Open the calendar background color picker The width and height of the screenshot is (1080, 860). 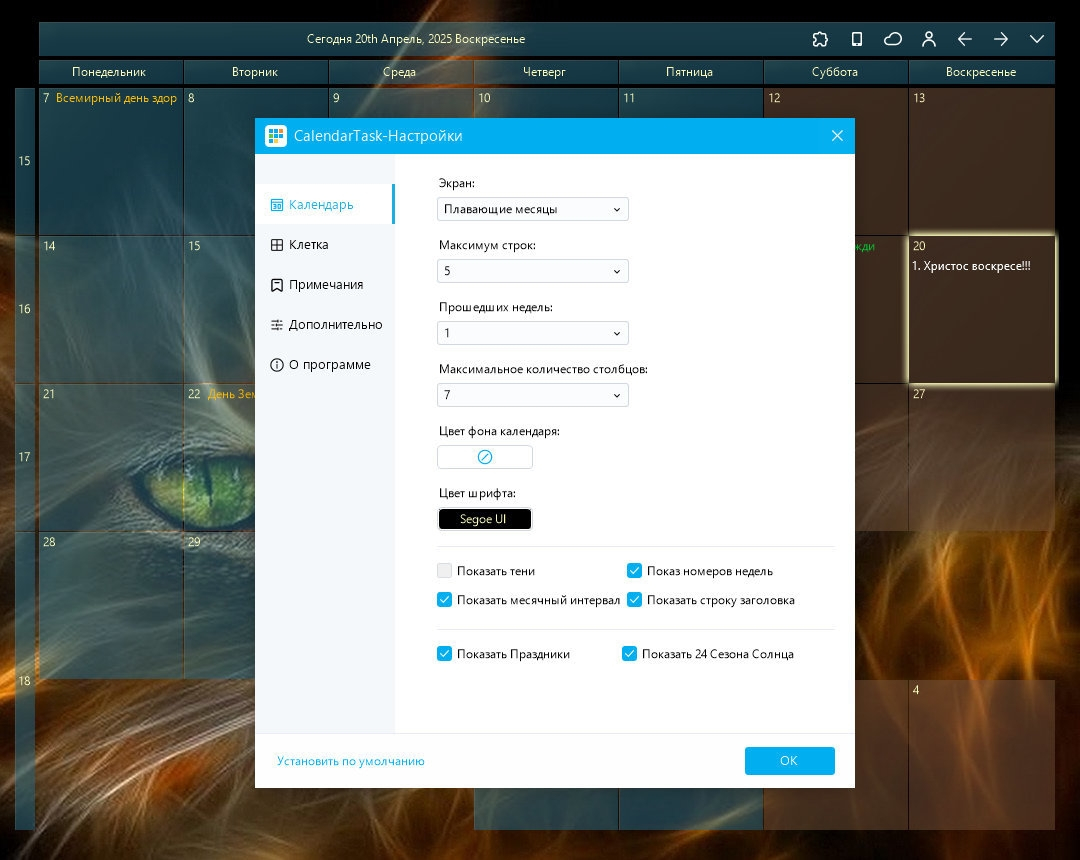485,457
